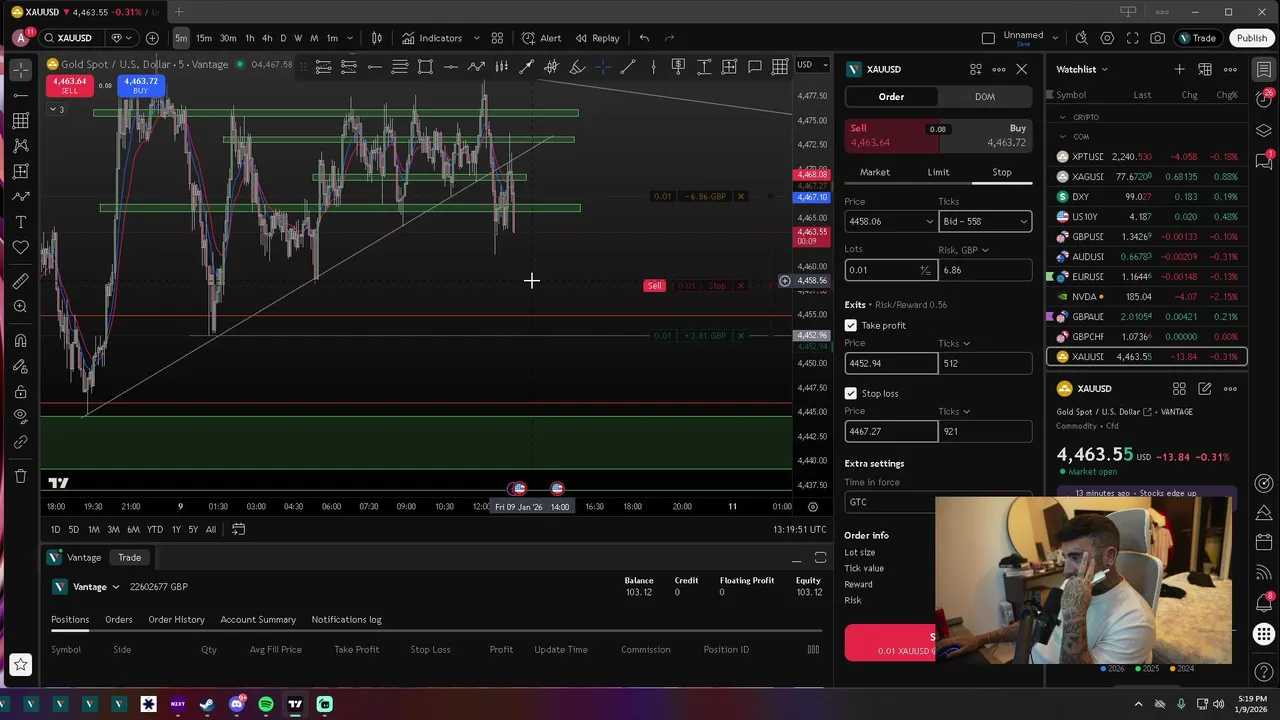Select the text tool in left sidebar
Viewport: 1280px width, 720px height.
[20, 222]
